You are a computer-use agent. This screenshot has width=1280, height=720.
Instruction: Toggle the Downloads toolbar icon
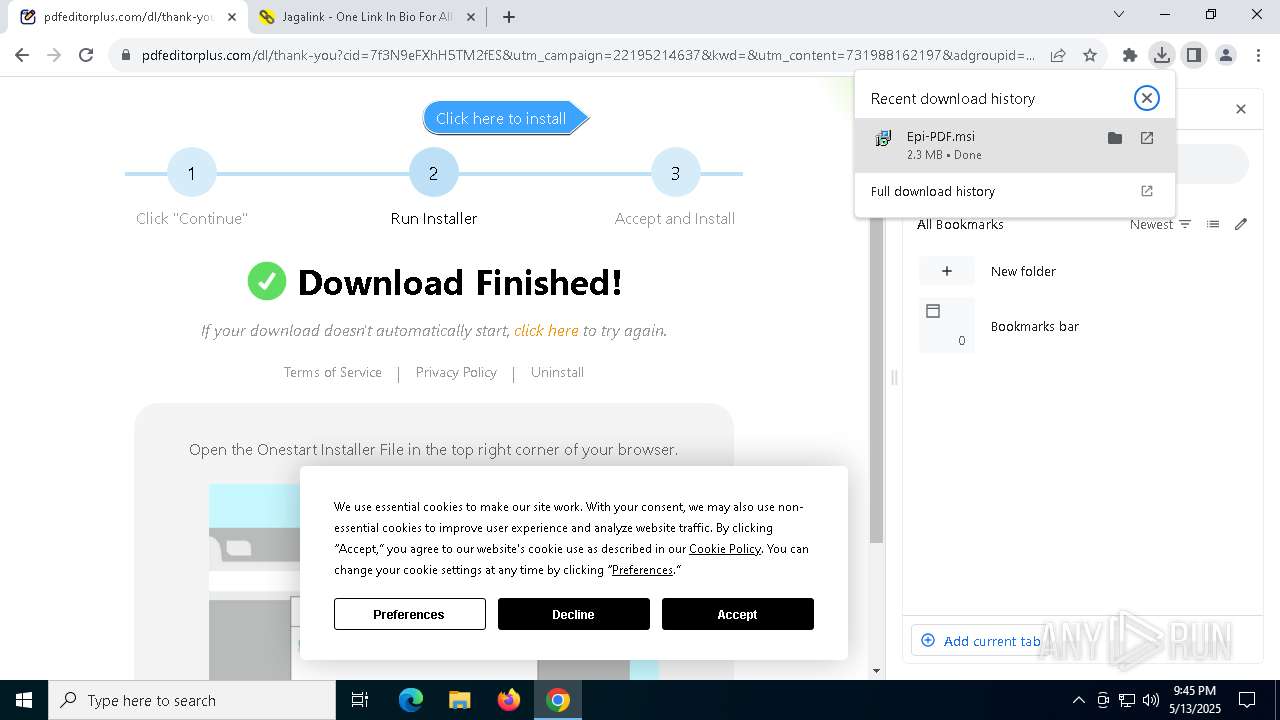(1162, 55)
